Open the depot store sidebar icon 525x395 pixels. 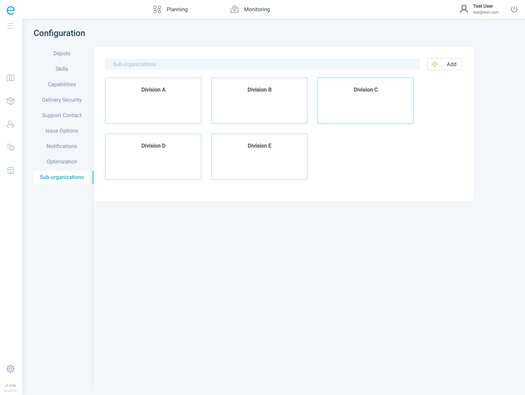[11, 170]
